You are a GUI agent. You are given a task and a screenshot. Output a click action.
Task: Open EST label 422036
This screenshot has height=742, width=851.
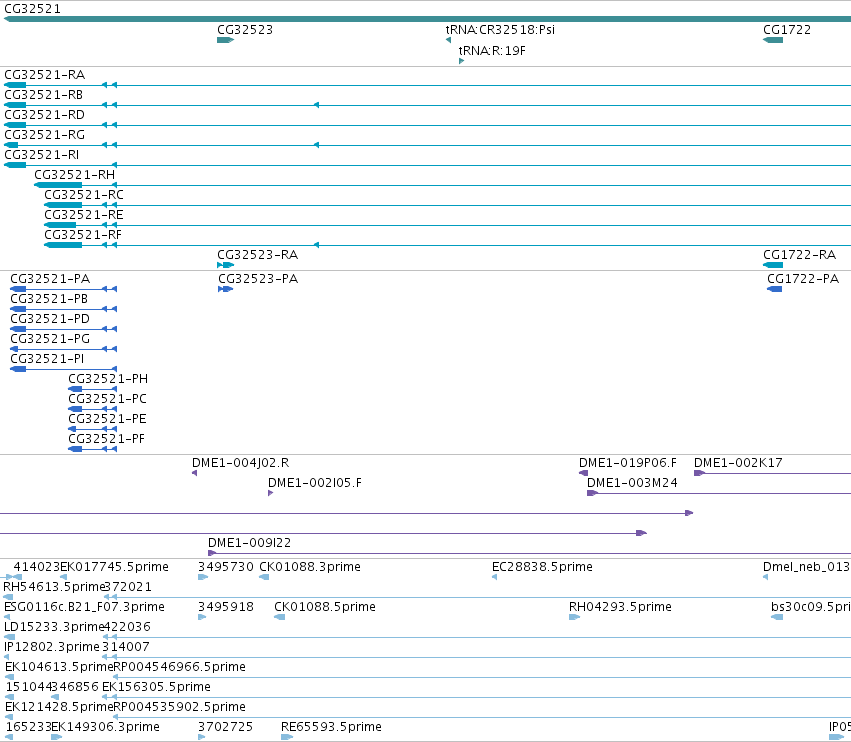click(x=127, y=626)
